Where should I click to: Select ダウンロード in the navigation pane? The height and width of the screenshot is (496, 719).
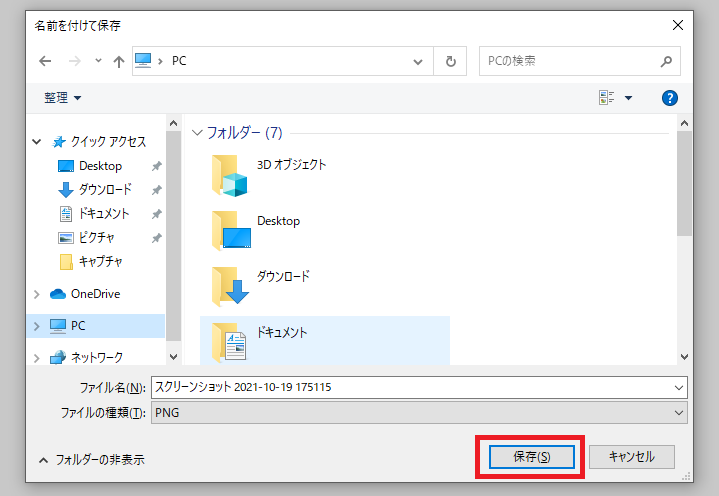(105, 189)
